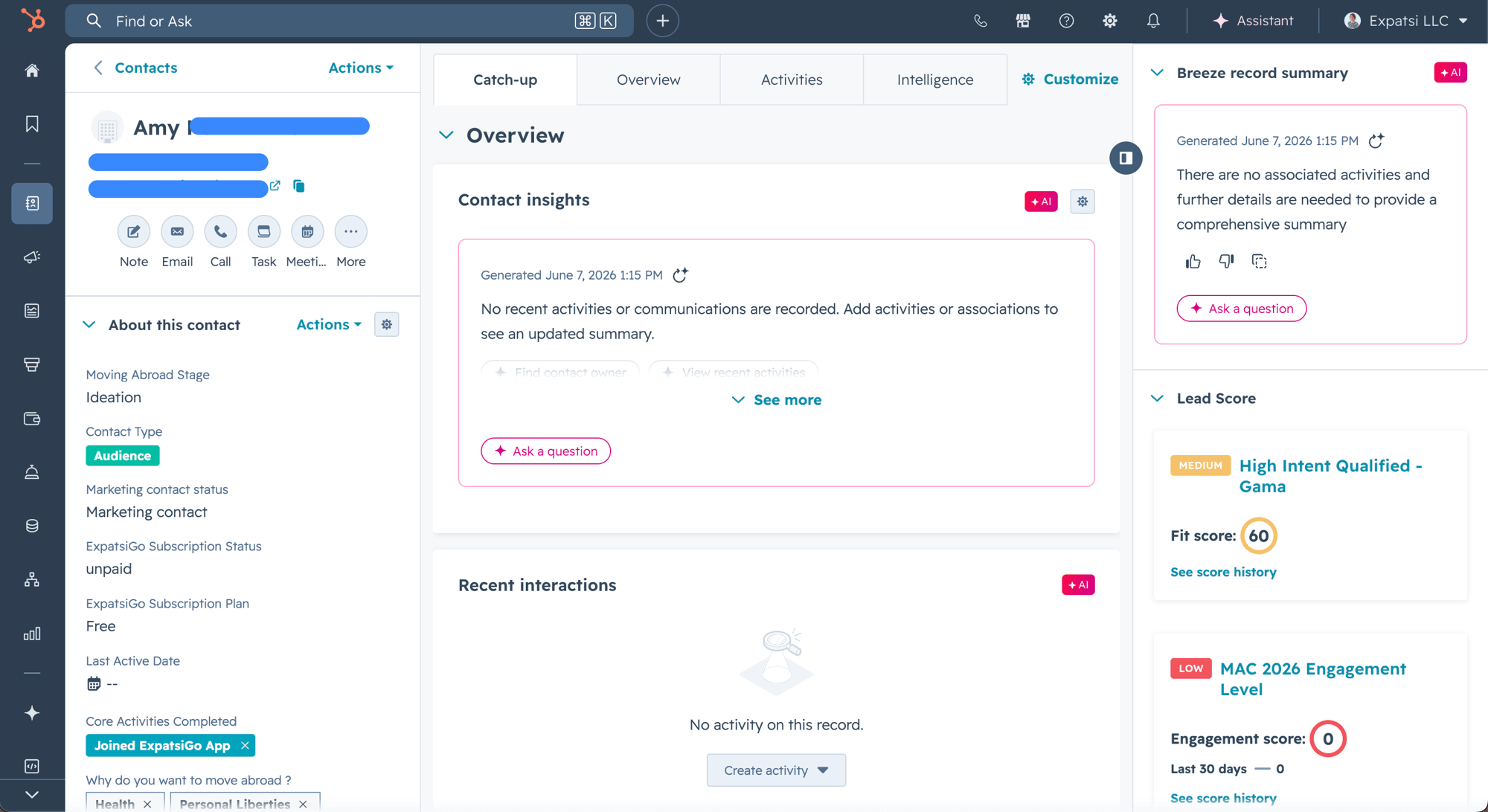This screenshot has width=1488, height=812.
Task: Open Reporting bar chart icon
Action: 32,634
